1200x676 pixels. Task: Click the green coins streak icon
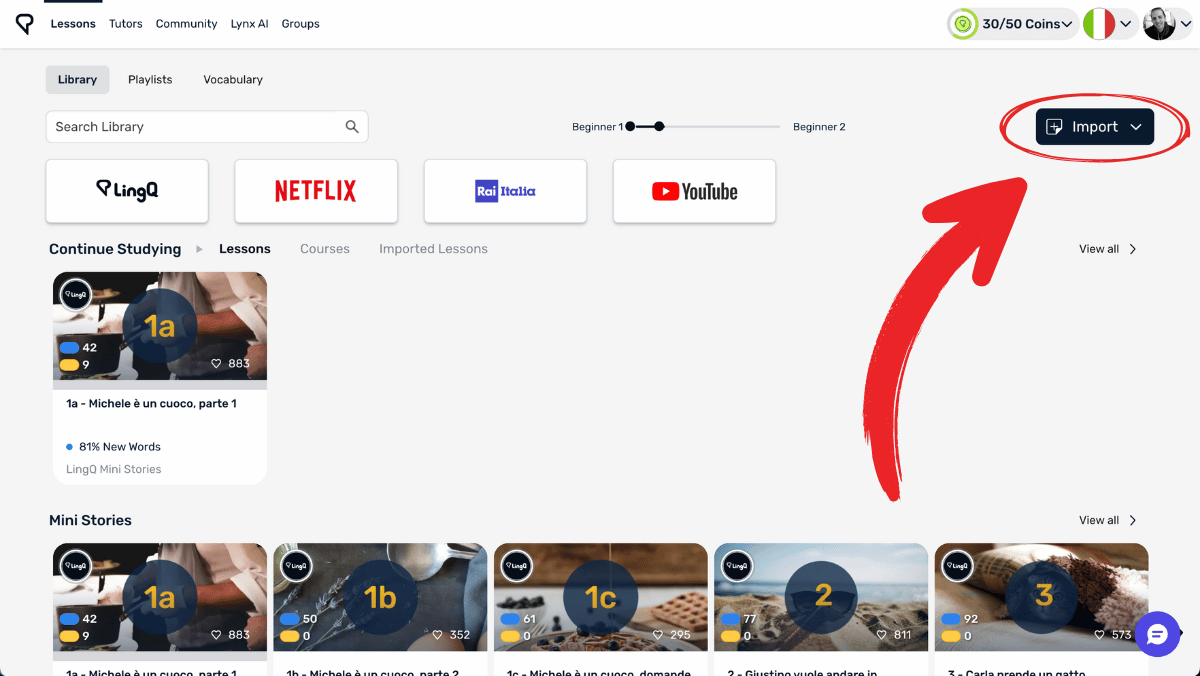(x=963, y=24)
